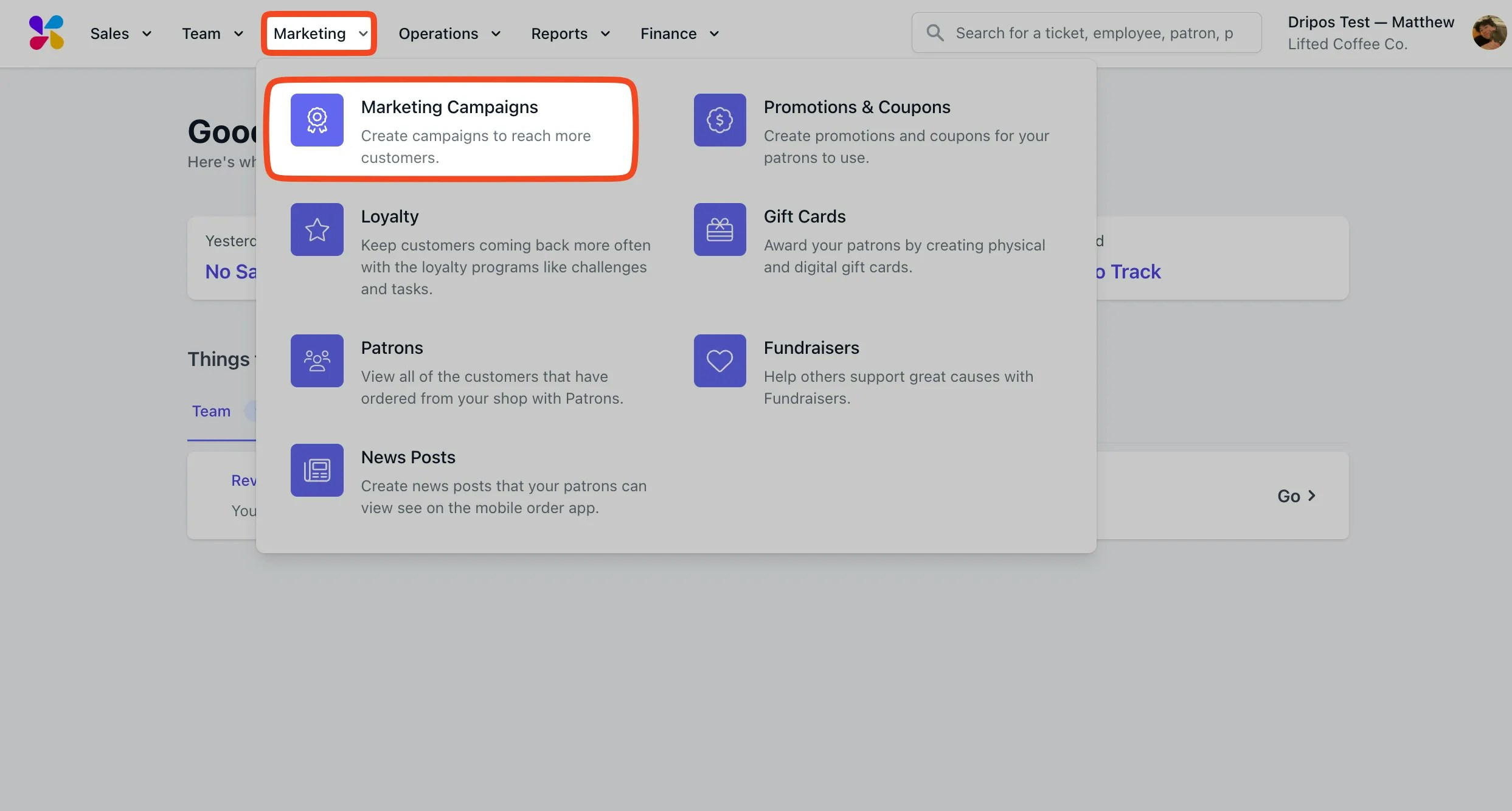The width and height of the screenshot is (1512, 811).
Task: Click the Gift Cards present icon
Action: [720, 229]
